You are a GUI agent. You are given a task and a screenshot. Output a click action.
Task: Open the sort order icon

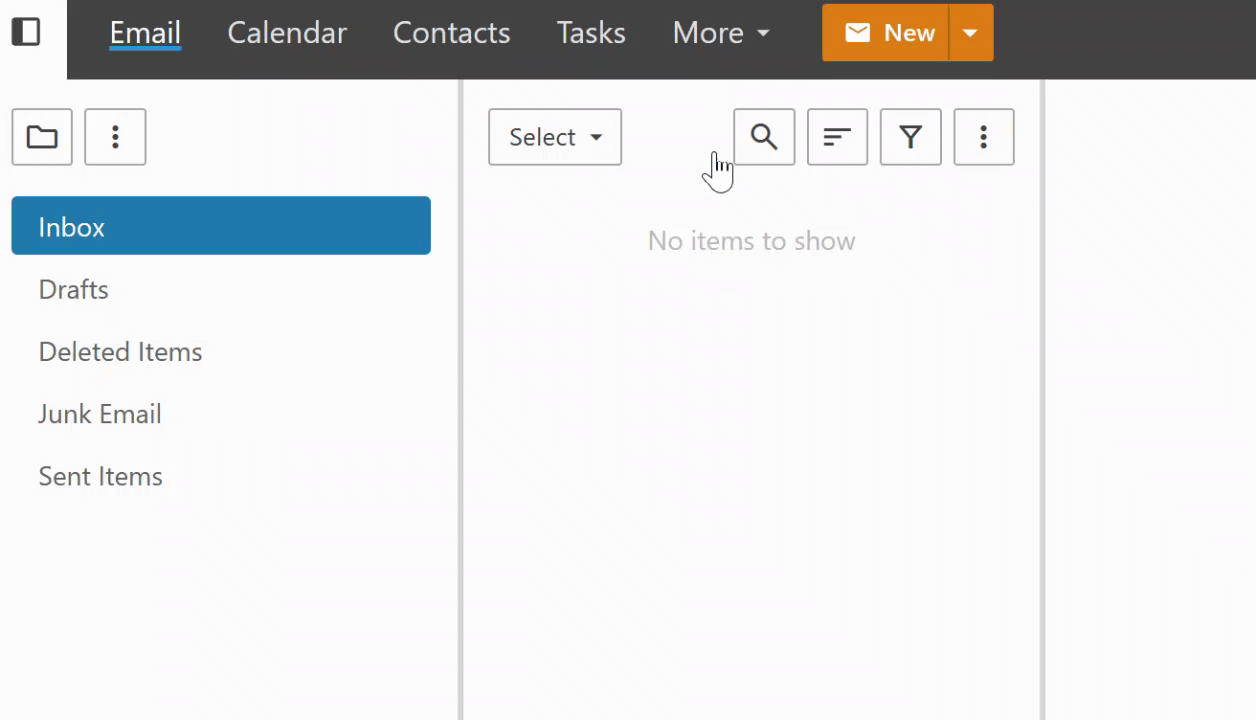tap(837, 137)
